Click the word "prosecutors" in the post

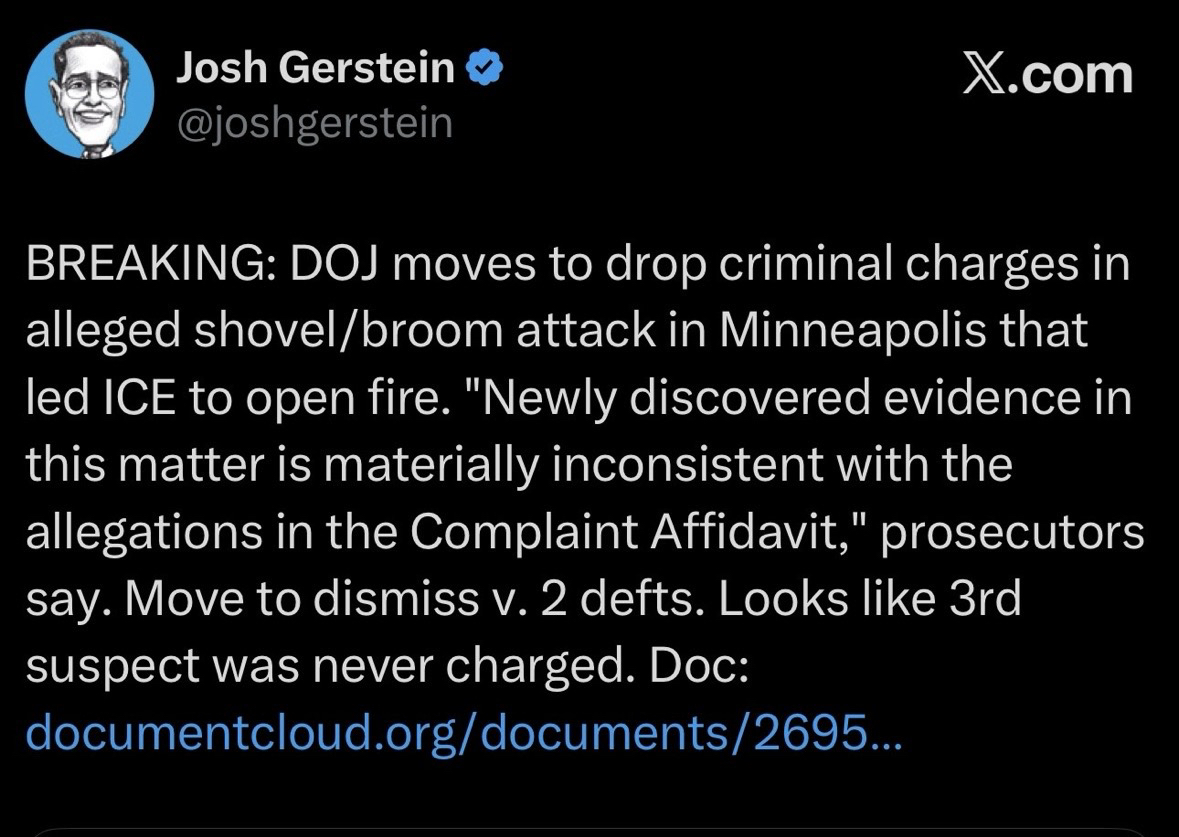point(1012,533)
